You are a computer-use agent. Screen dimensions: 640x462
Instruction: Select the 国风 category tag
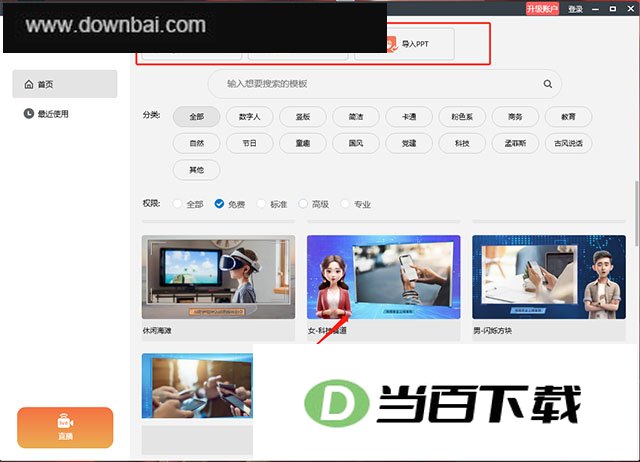[x=356, y=143]
